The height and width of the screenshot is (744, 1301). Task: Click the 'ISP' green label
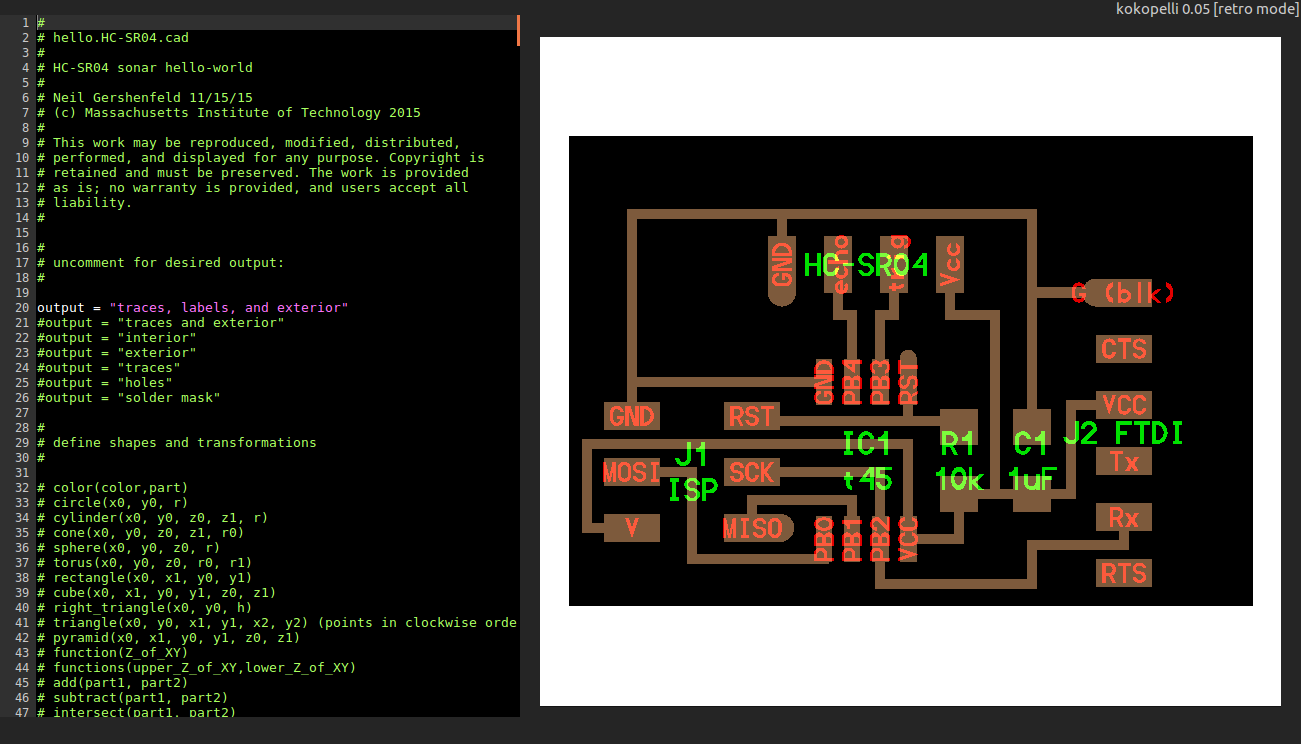click(693, 490)
